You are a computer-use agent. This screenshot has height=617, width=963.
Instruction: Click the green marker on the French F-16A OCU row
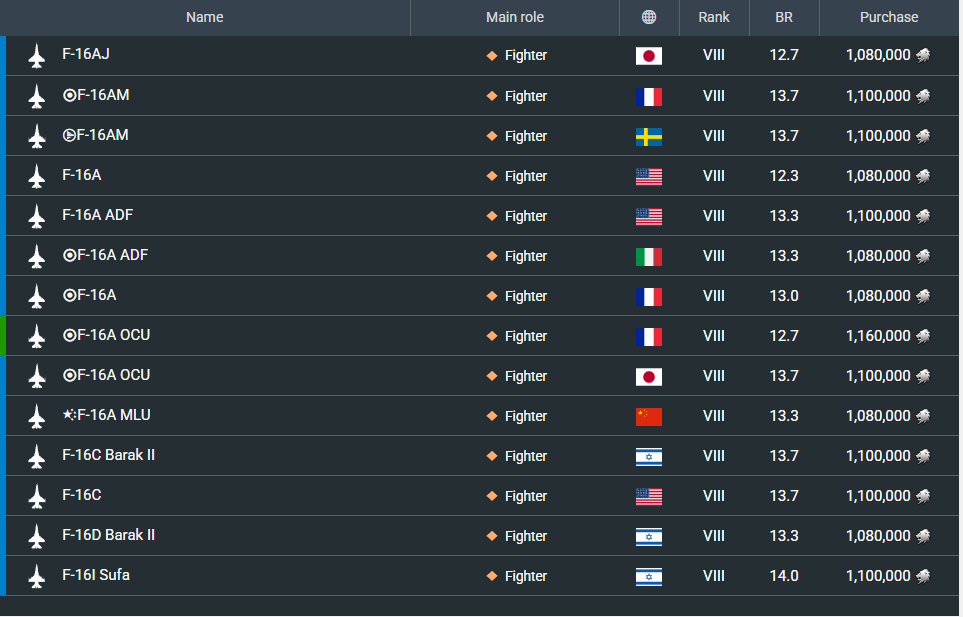[x=3, y=336]
